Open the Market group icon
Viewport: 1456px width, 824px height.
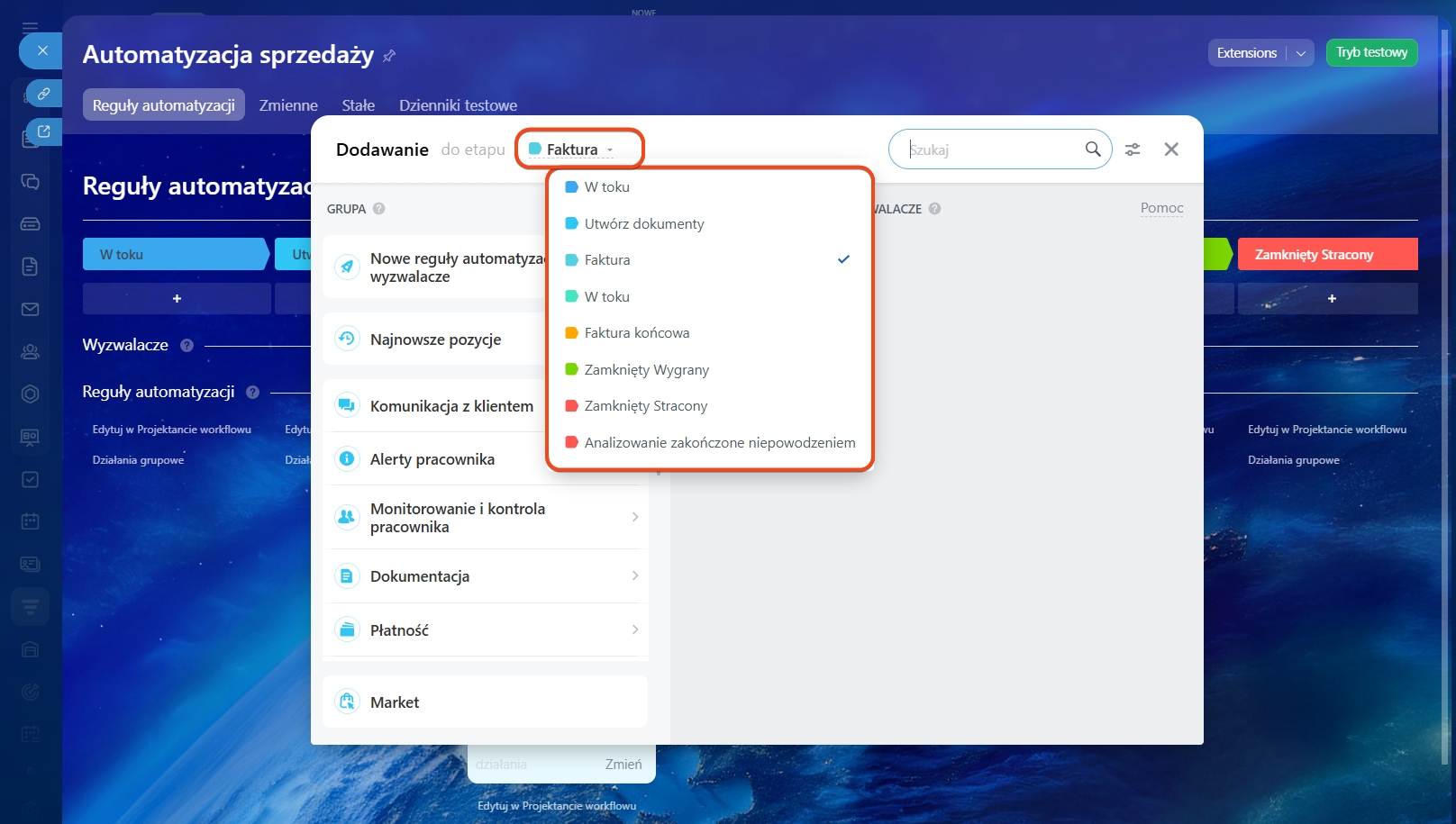tap(347, 702)
